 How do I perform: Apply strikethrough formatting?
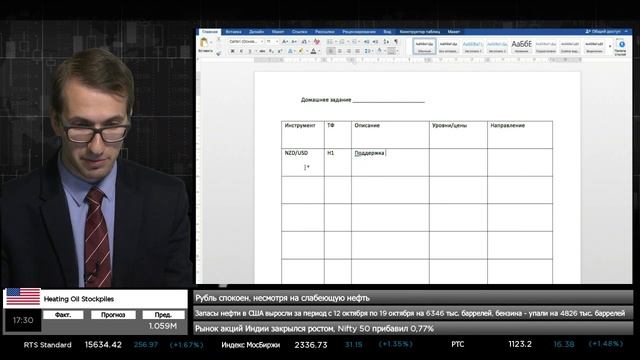pos(262,51)
